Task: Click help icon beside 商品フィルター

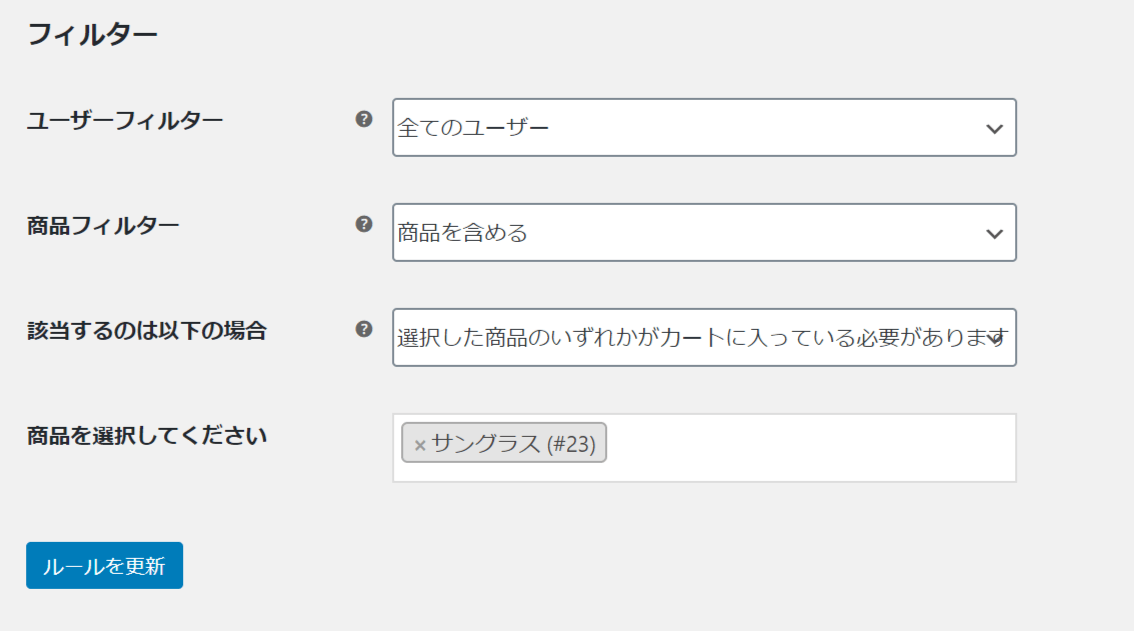Action: 364,224
